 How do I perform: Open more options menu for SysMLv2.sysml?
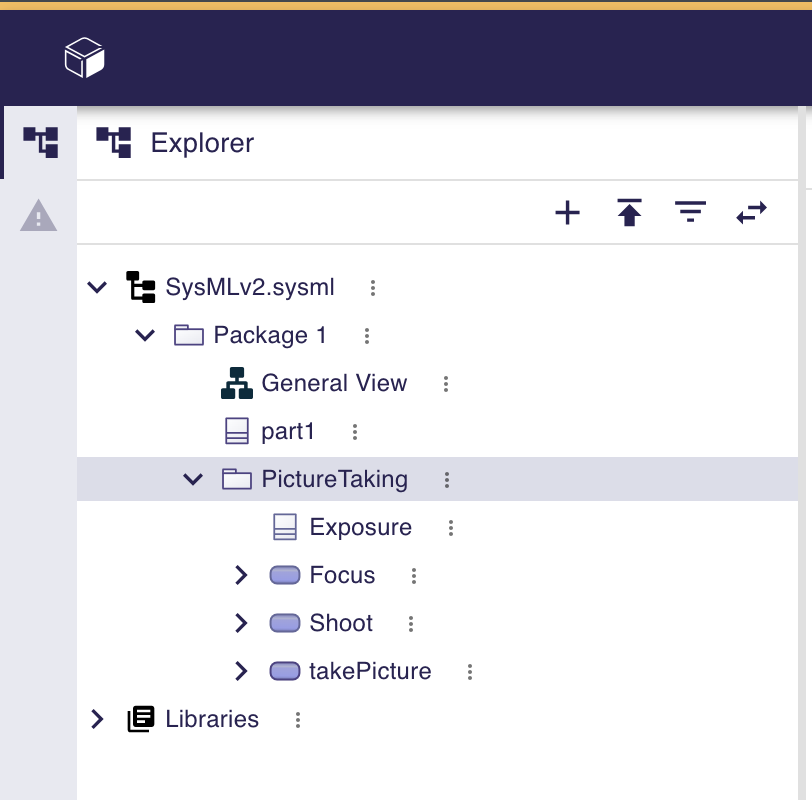373,288
